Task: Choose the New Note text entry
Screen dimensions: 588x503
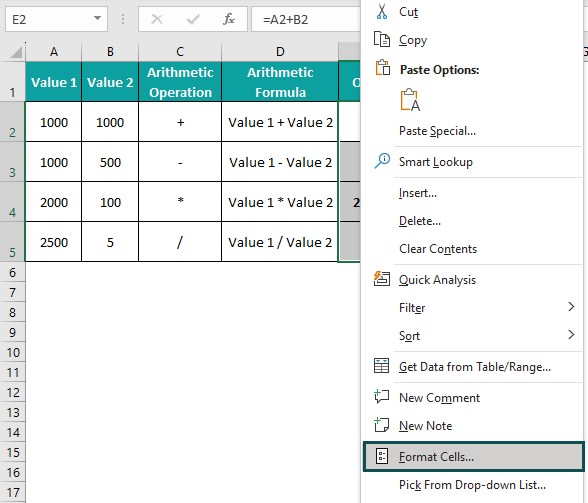Action: coord(426,426)
